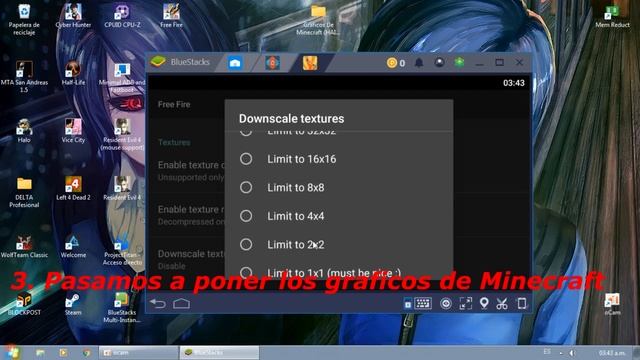Click the taskbar clock showing 03:43 a.m.
This screenshot has height=360, width=640.
tap(612, 353)
